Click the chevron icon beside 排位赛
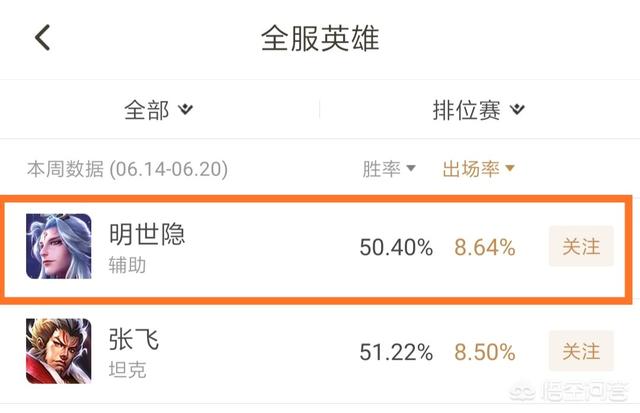The width and height of the screenshot is (640, 413). click(517, 109)
